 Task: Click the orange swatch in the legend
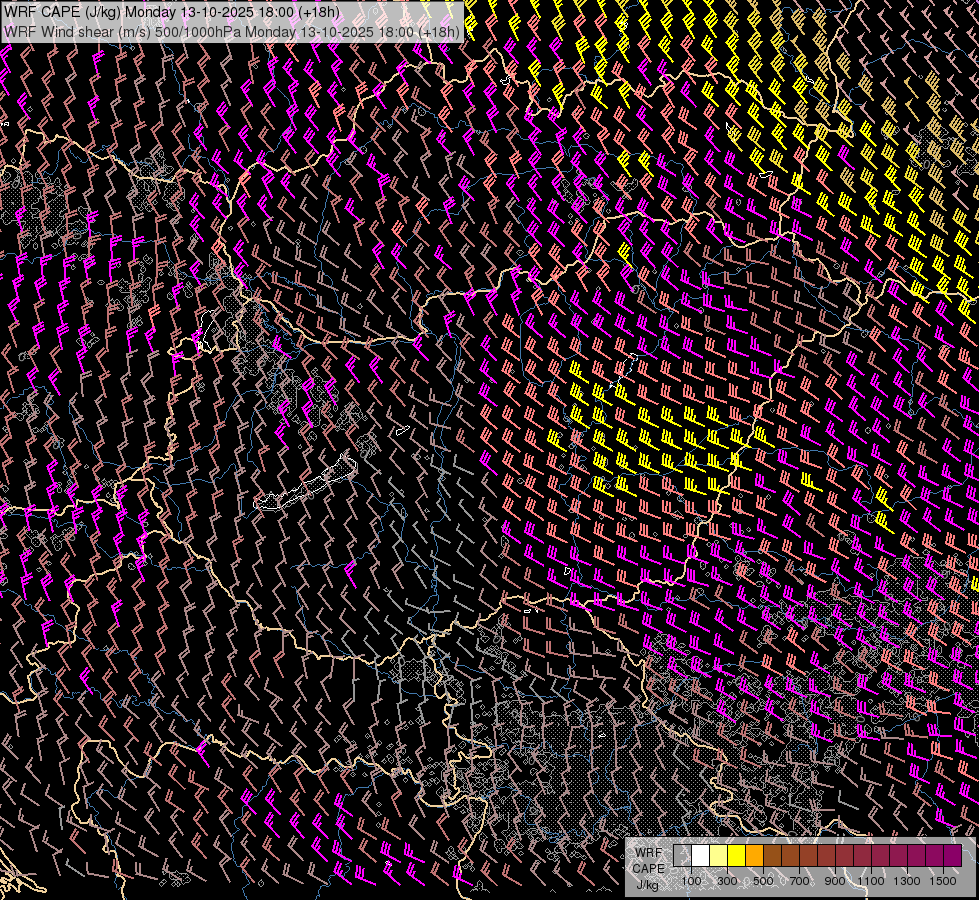pyautogui.click(x=754, y=855)
